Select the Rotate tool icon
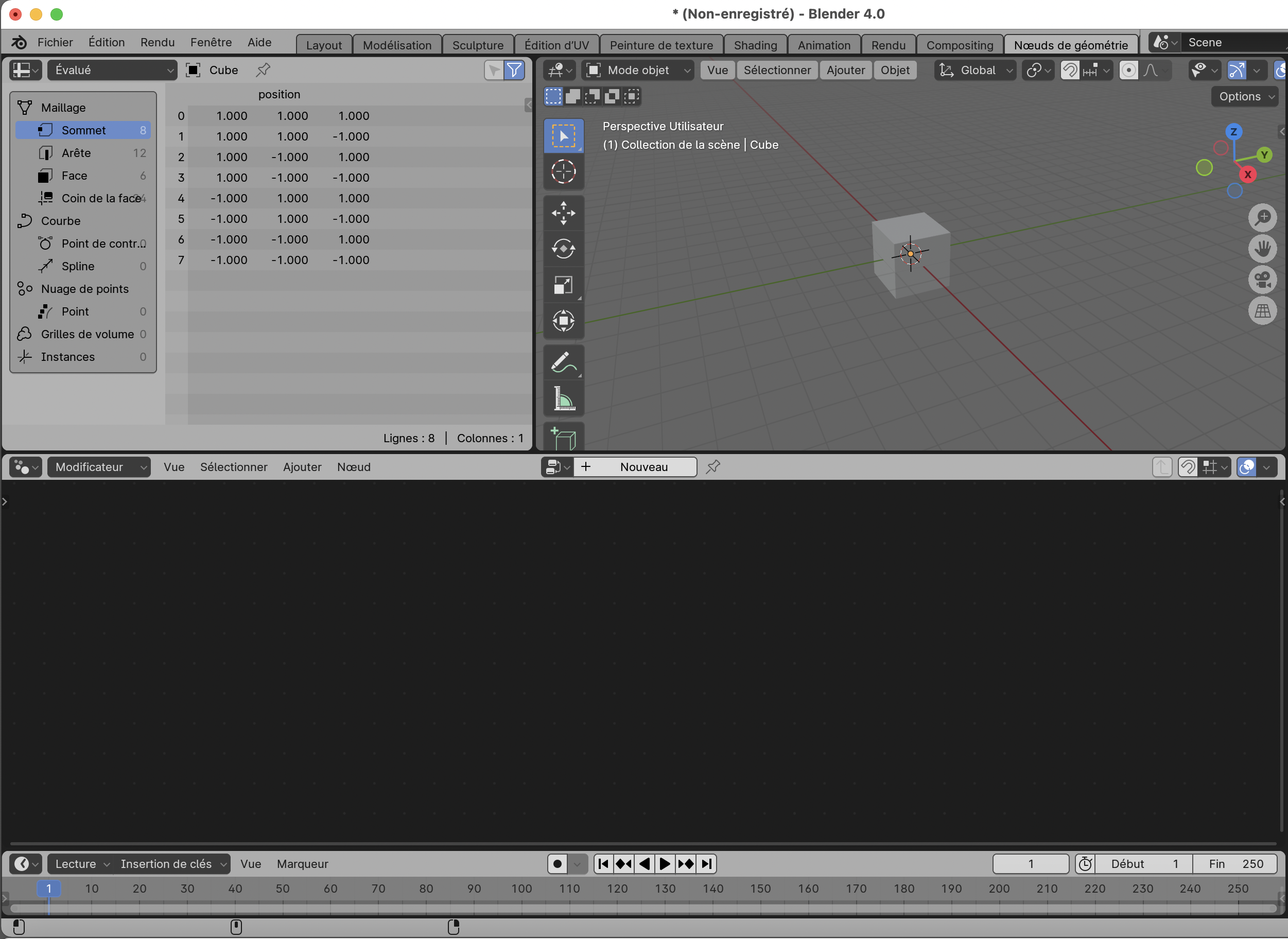The image size is (1288, 939). click(x=563, y=249)
